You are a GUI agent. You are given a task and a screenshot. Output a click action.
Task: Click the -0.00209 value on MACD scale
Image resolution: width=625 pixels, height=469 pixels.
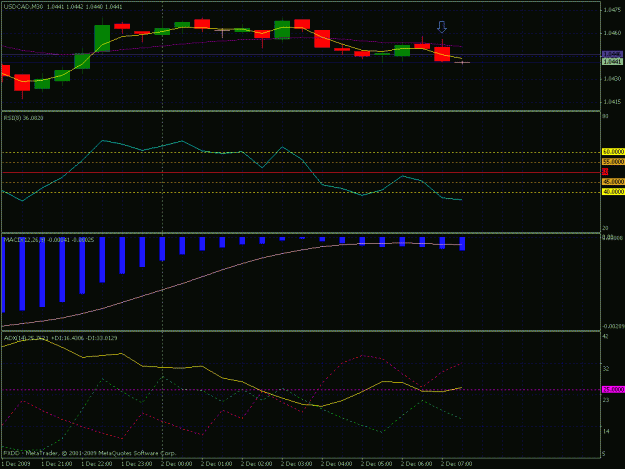[613, 326]
